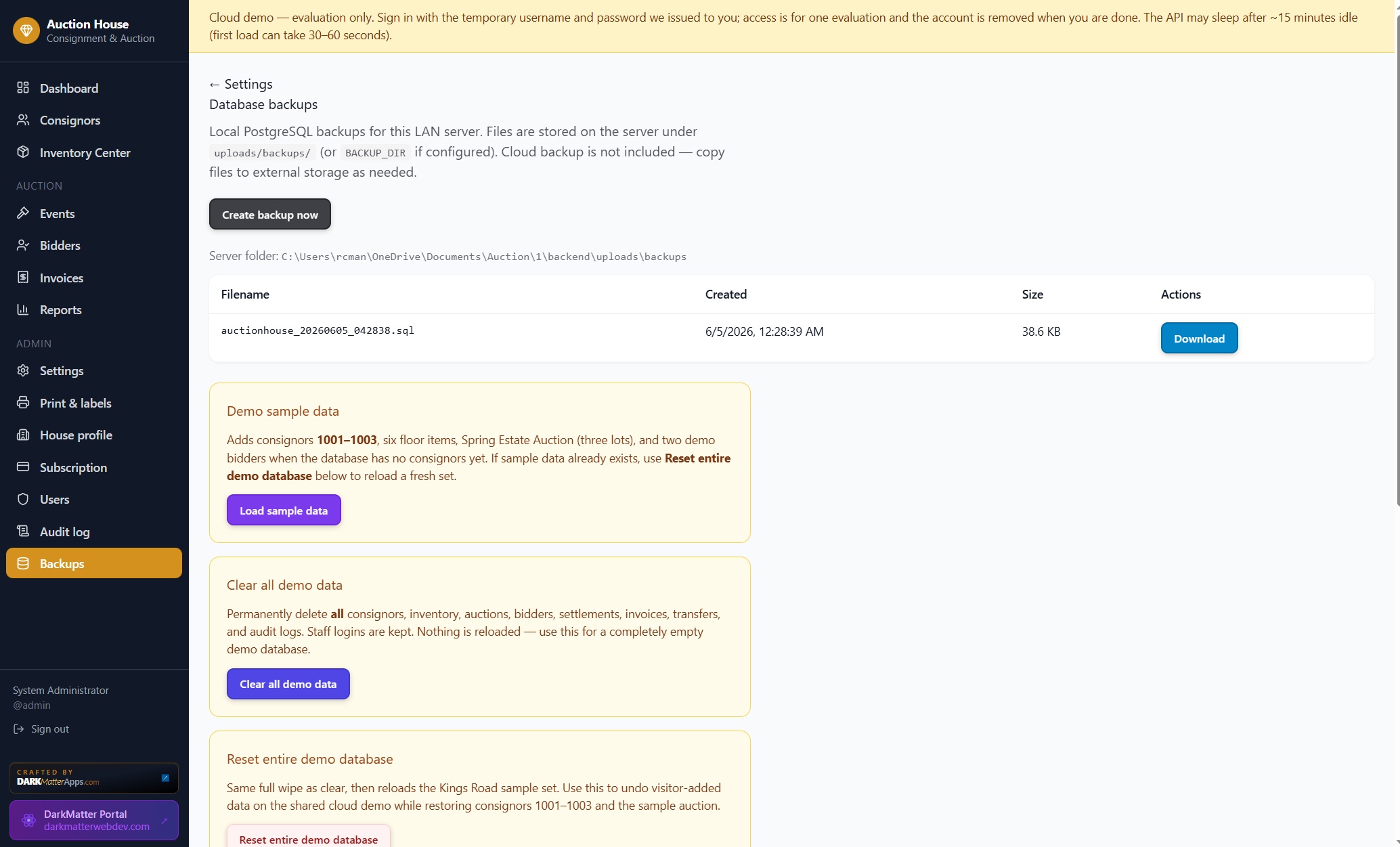Click the Sign out arrow icon
Image resolution: width=1400 pixels, height=847 pixels.
click(18, 729)
